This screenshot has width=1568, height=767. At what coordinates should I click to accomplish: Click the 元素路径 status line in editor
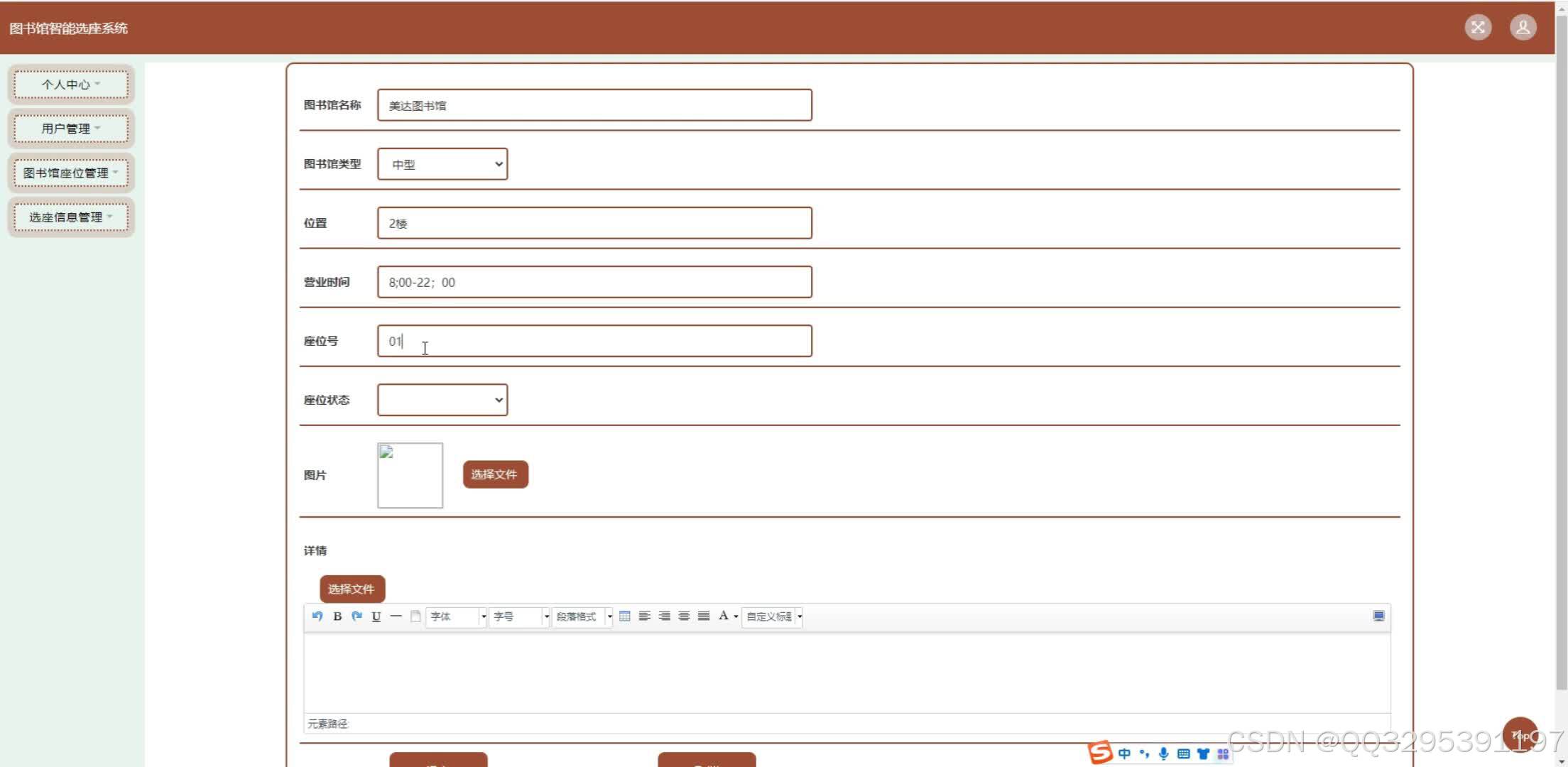(846, 724)
